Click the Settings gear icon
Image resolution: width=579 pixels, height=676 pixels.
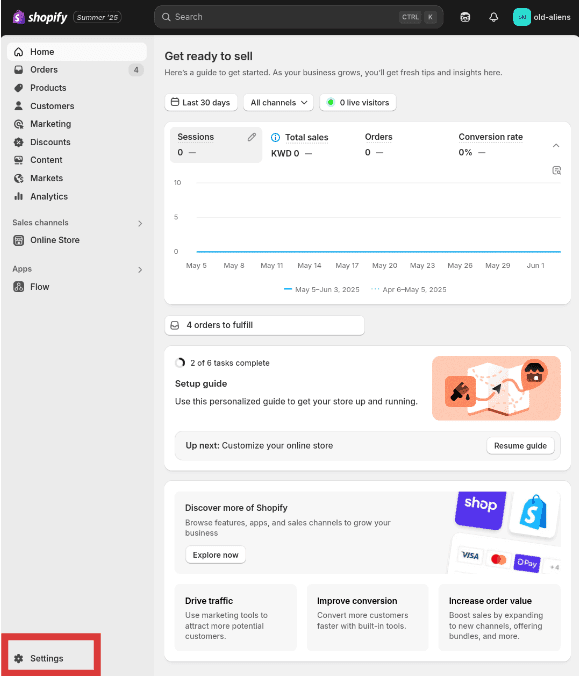click(x=19, y=658)
